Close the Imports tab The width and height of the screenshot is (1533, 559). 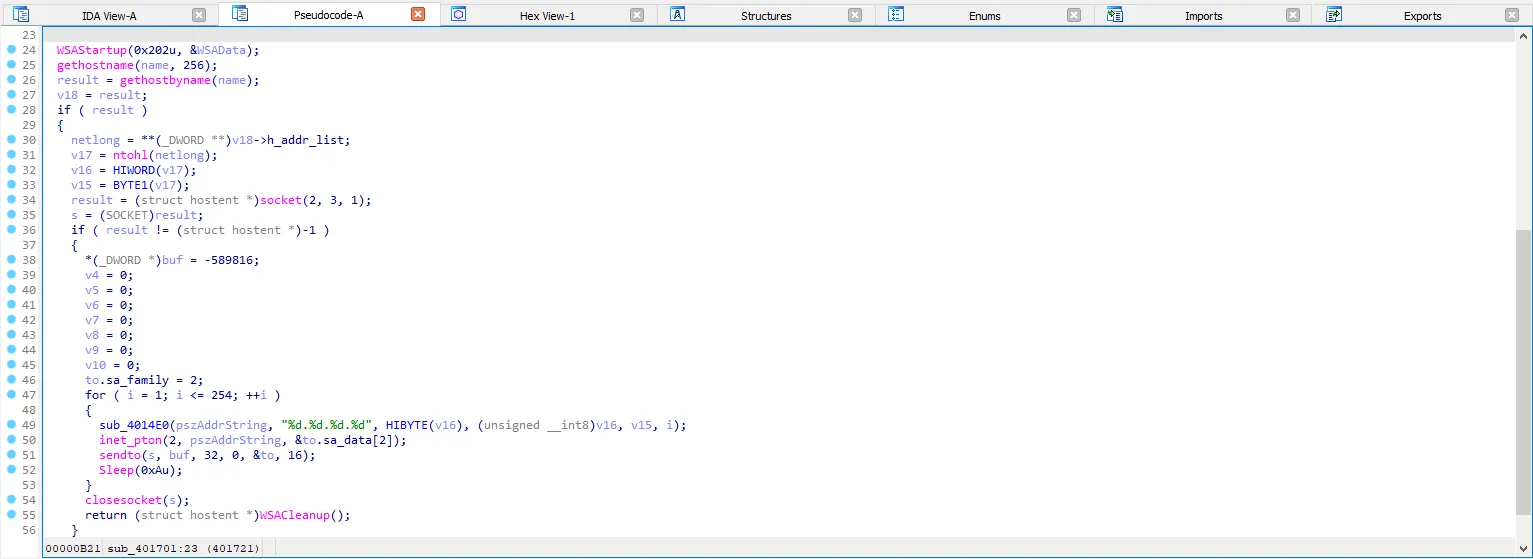point(1293,15)
